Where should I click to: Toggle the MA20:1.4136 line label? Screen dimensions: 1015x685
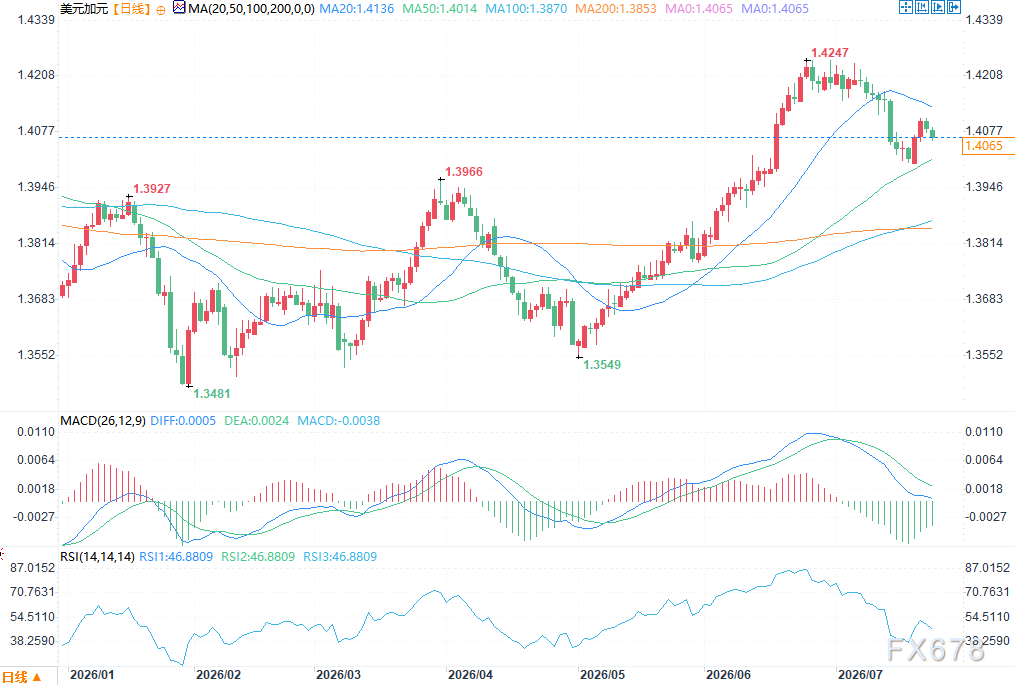click(x=357, y=9)
